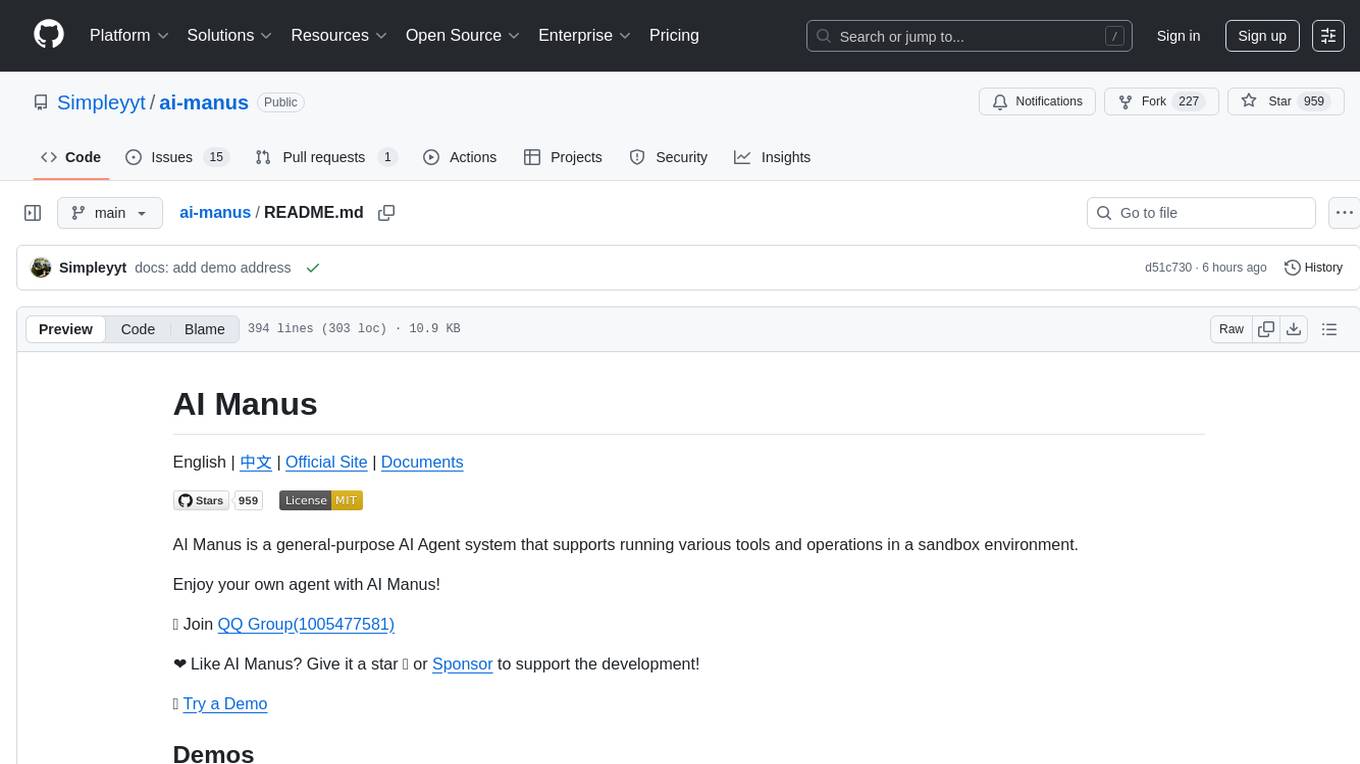Click the Sign up button
The width and height of the screenshot is (1360, 764).
[x=1262, y=36]
